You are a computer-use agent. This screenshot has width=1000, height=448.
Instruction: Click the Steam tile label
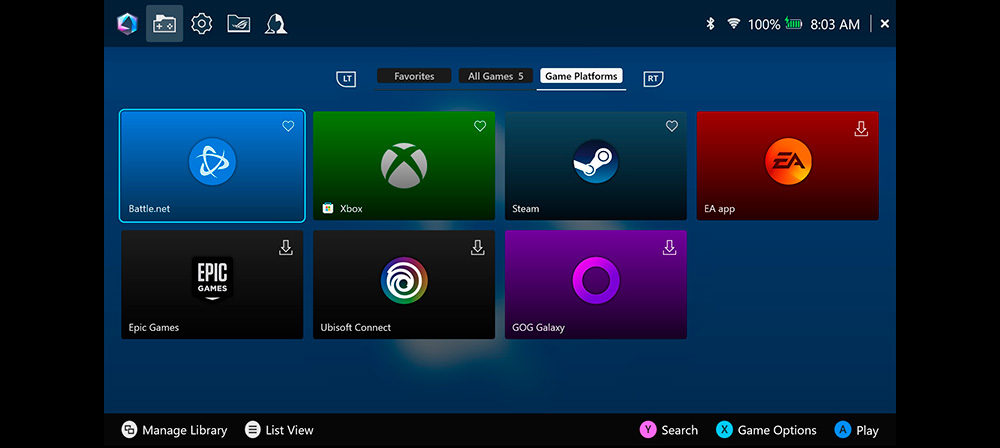click(526, 209)
